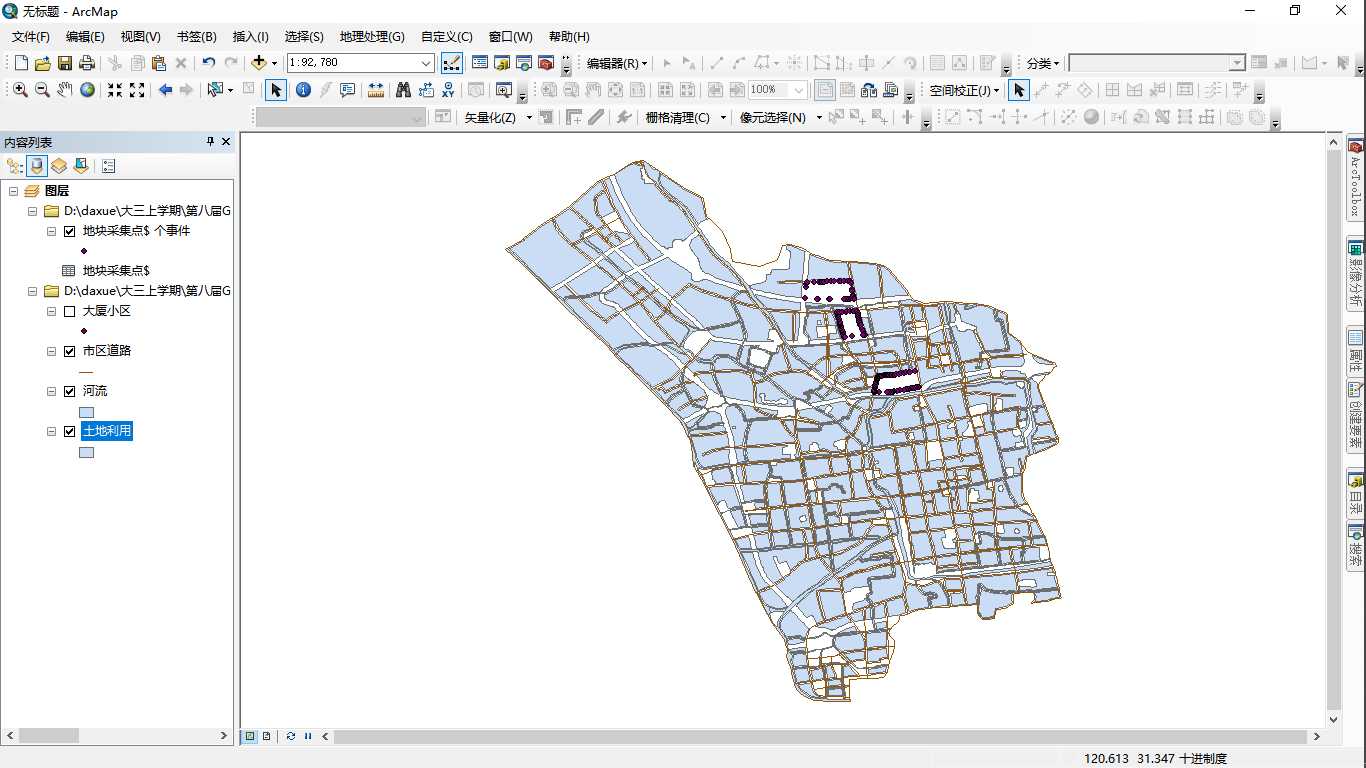Click the Full Extent globe icon
Image resolution: width=1366 pixels, height=768 pixels.
click(x=88, y=90)
